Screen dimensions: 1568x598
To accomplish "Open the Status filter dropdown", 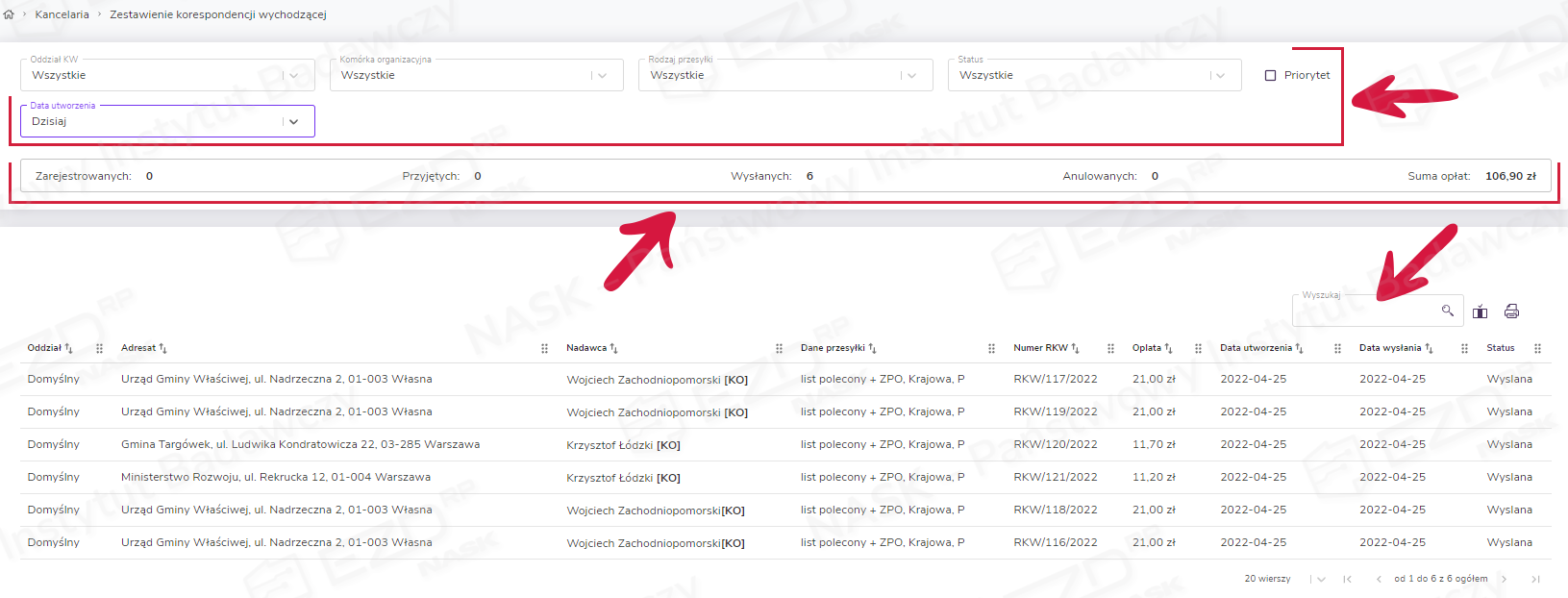I will [x=1220, y=75].
